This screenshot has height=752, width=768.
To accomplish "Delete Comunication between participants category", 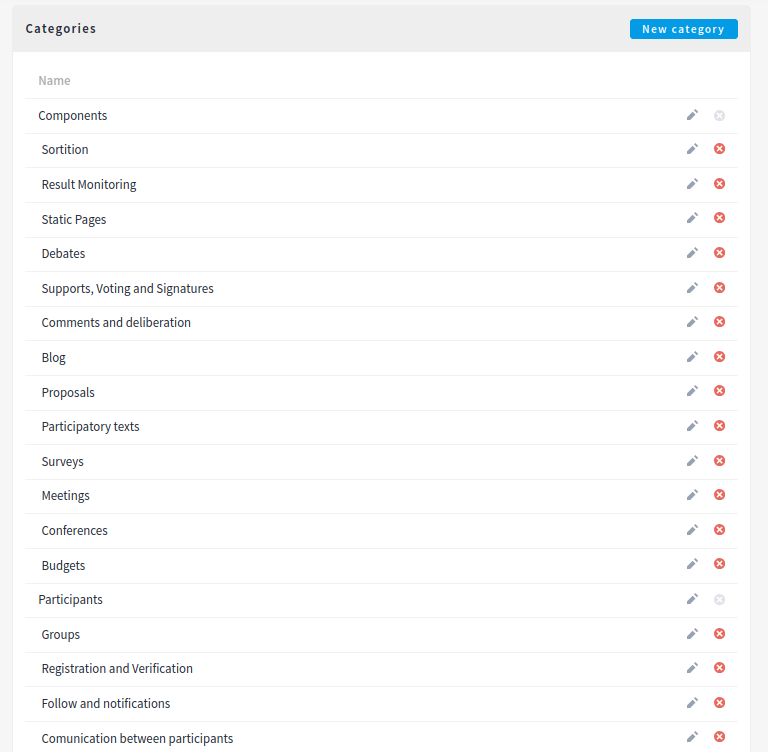I will [719, 737].
